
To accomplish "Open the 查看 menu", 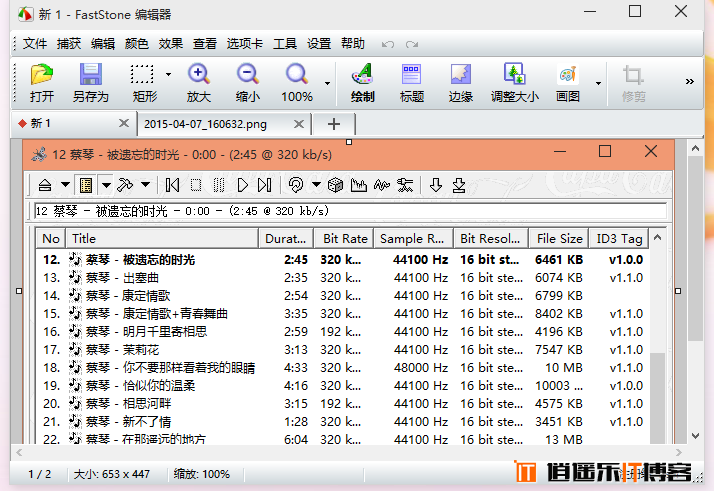I will (204, 44).
